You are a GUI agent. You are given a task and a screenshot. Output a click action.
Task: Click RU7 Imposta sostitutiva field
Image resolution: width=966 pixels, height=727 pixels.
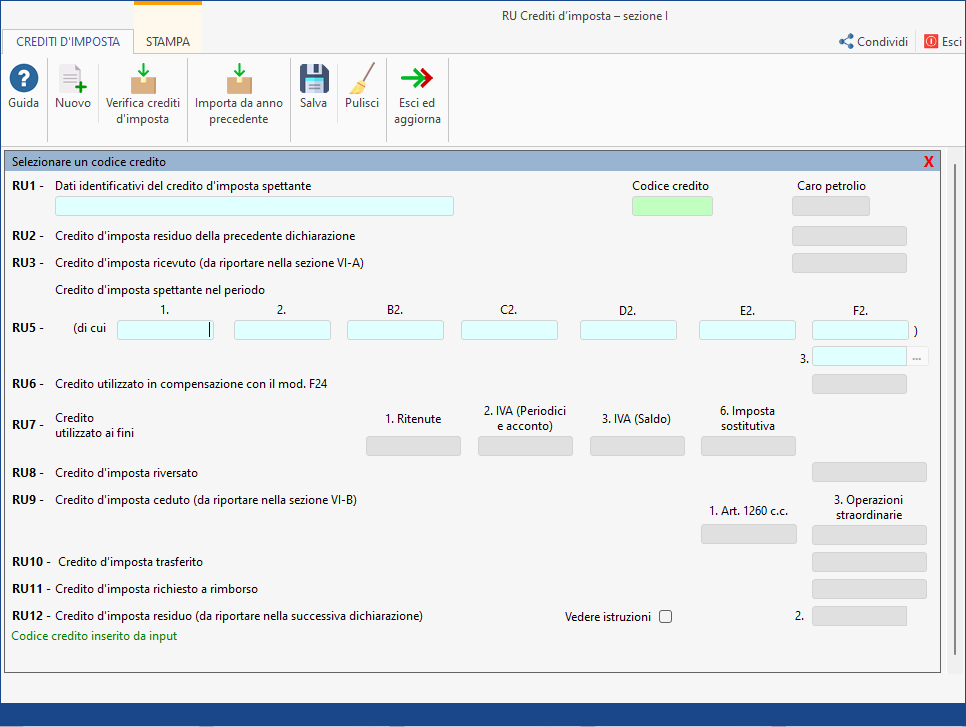click(x=749, y=446)
